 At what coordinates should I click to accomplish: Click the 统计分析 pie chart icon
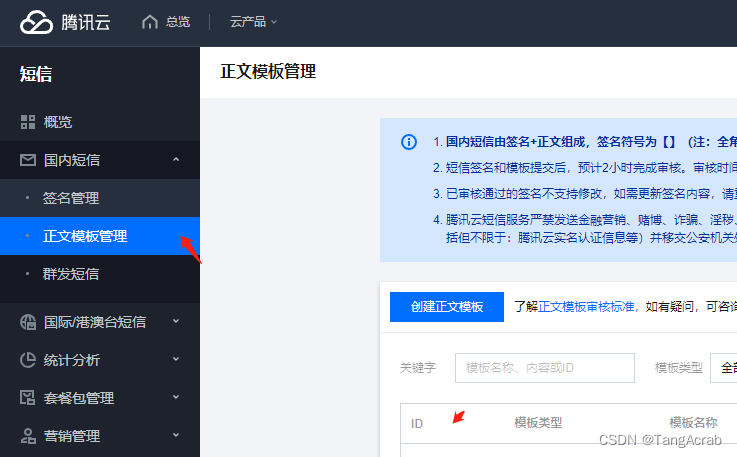[x=28, y=360]
